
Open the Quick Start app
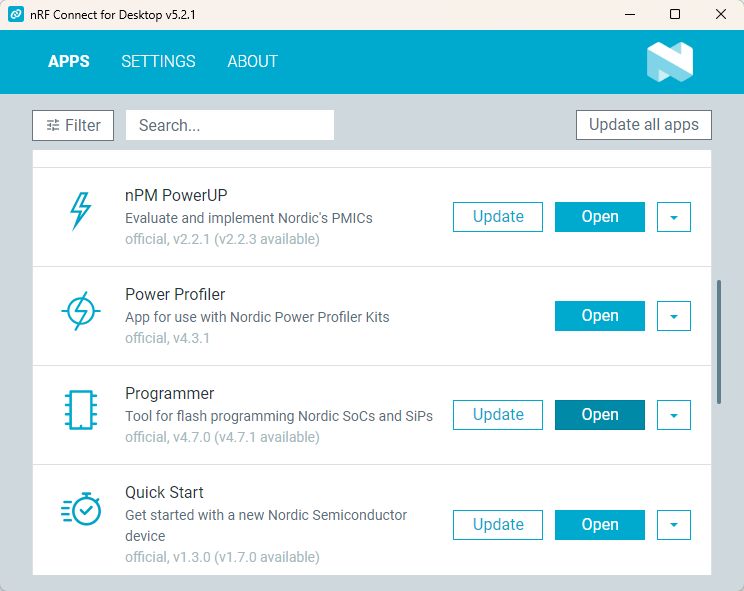600,525
